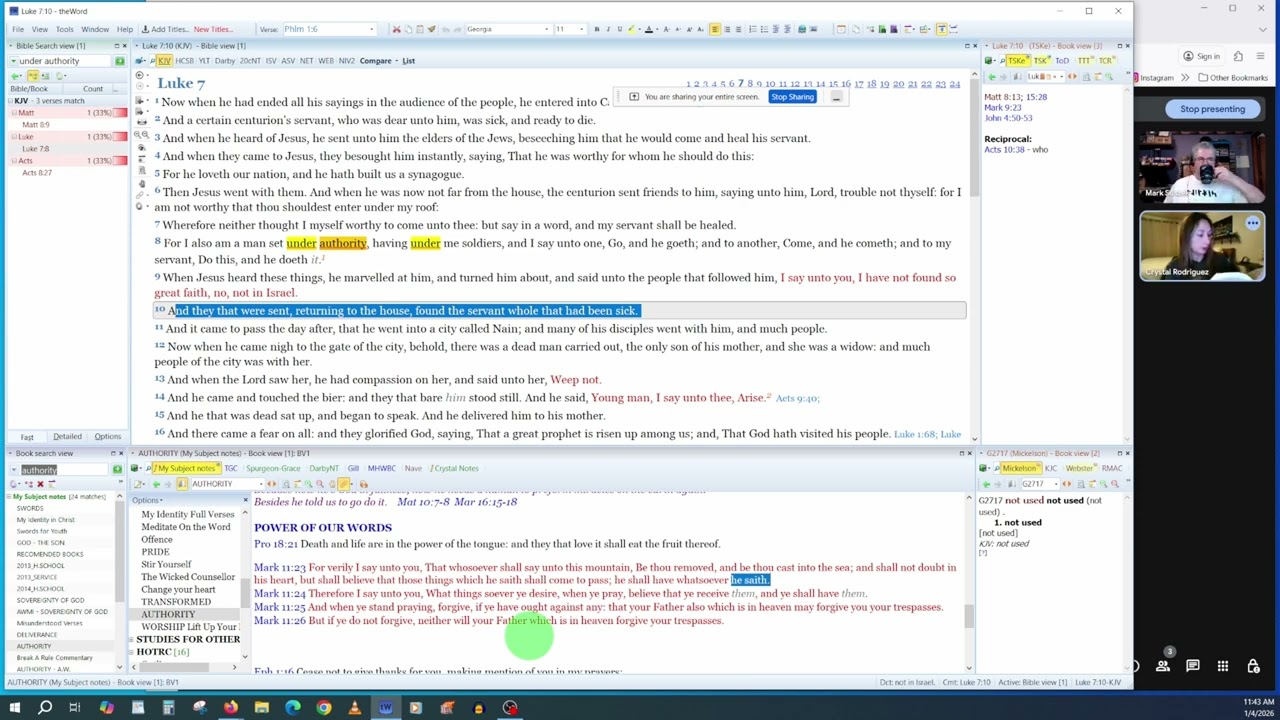The height and width of the screenshot is (720, 1280).
Task: Open the Window menu
Action: click(95, 29)
